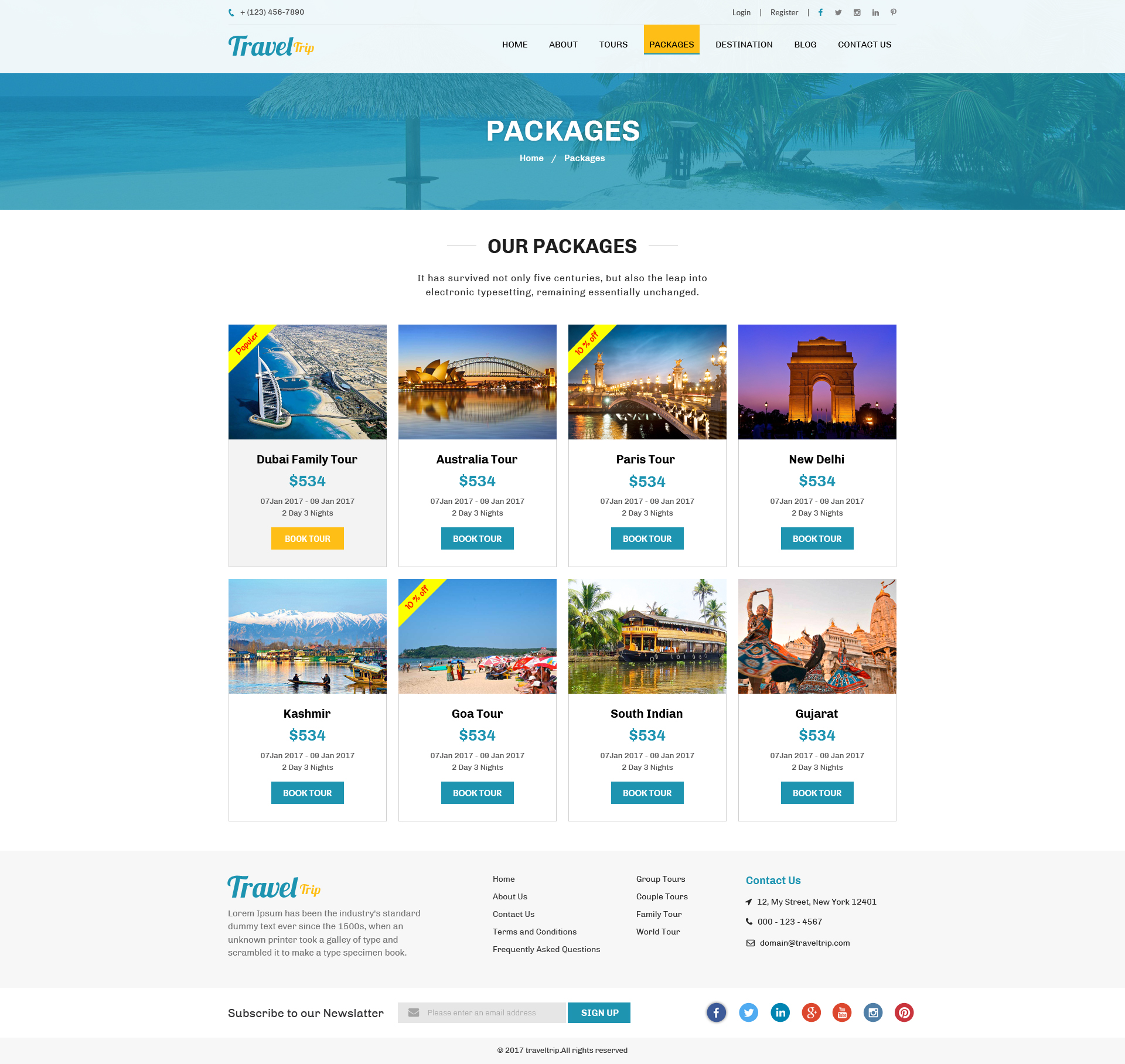Click the Instagram icon in the header
This screenshot has height=1064, width=1125.
pos(856,12)
